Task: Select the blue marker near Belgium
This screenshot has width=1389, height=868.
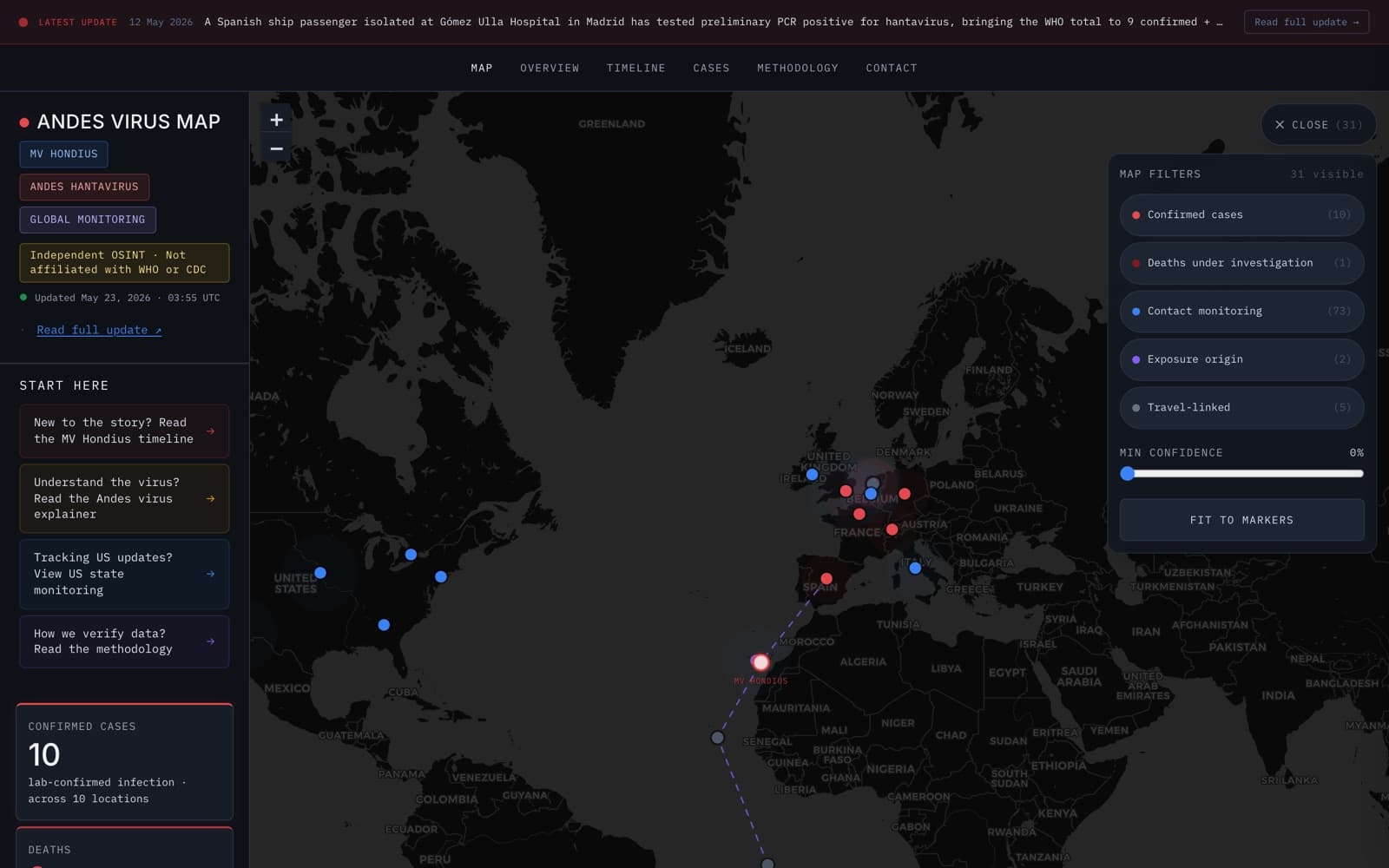Action: point(871,494)
